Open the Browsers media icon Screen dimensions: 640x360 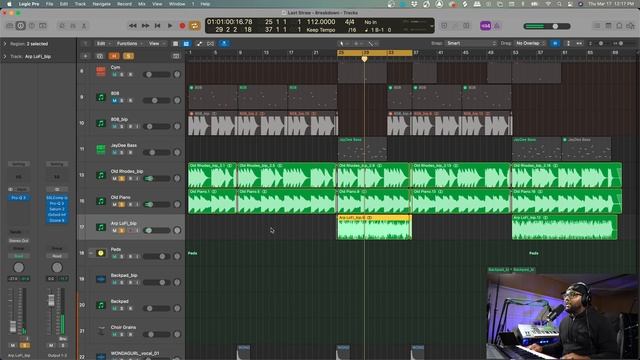(x=631, y=26)
